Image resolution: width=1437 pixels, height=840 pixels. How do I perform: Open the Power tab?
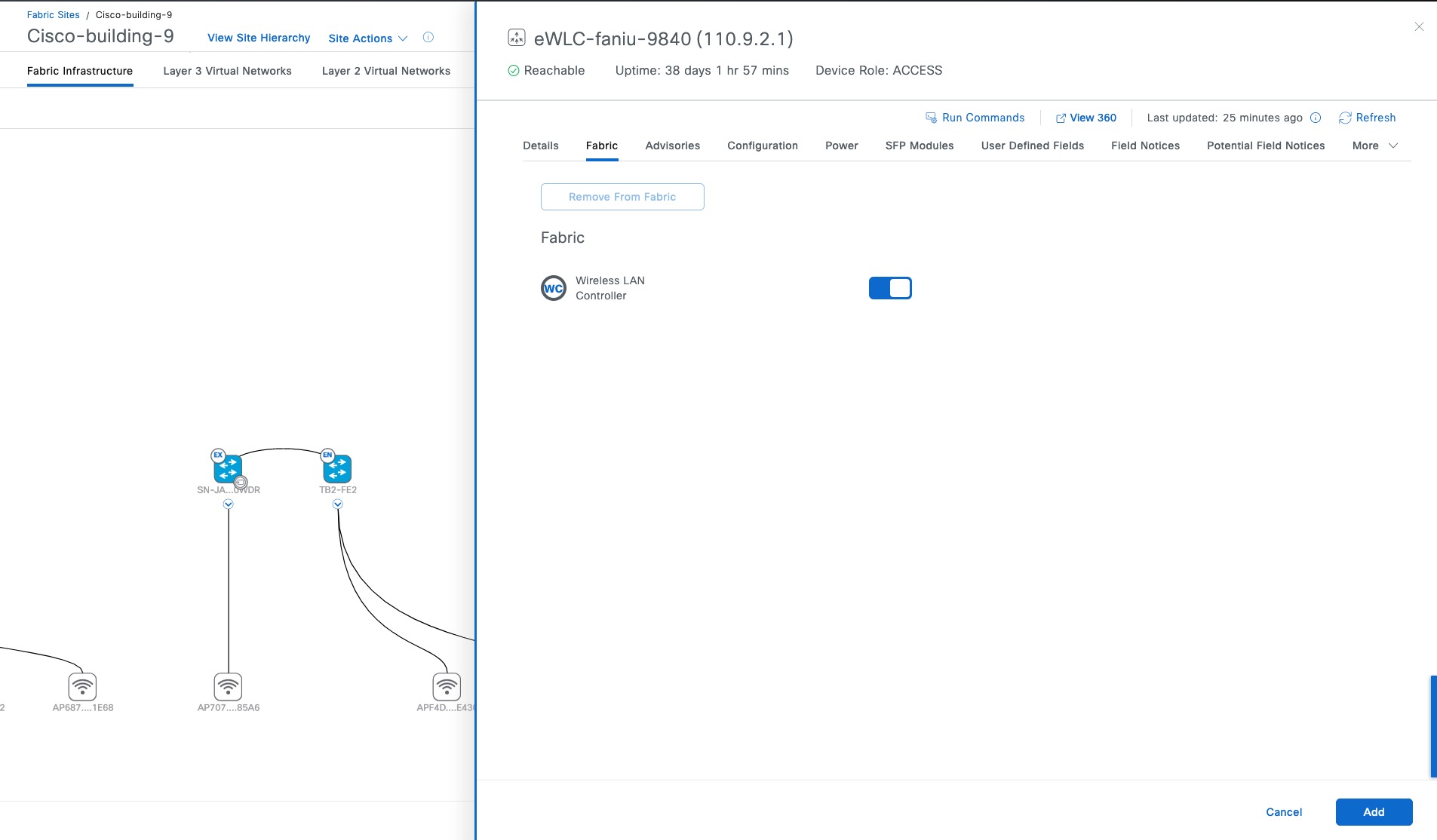842,146
